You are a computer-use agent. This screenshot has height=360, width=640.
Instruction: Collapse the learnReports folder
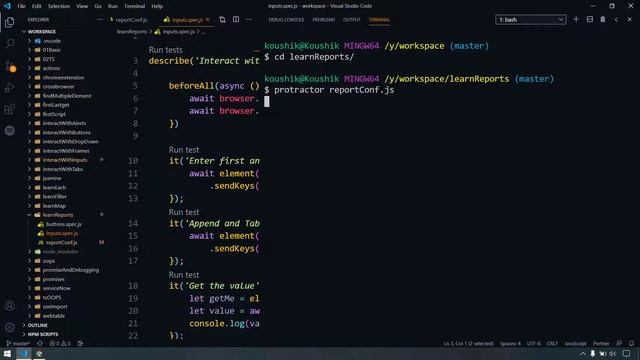click(x=58, y=215)
